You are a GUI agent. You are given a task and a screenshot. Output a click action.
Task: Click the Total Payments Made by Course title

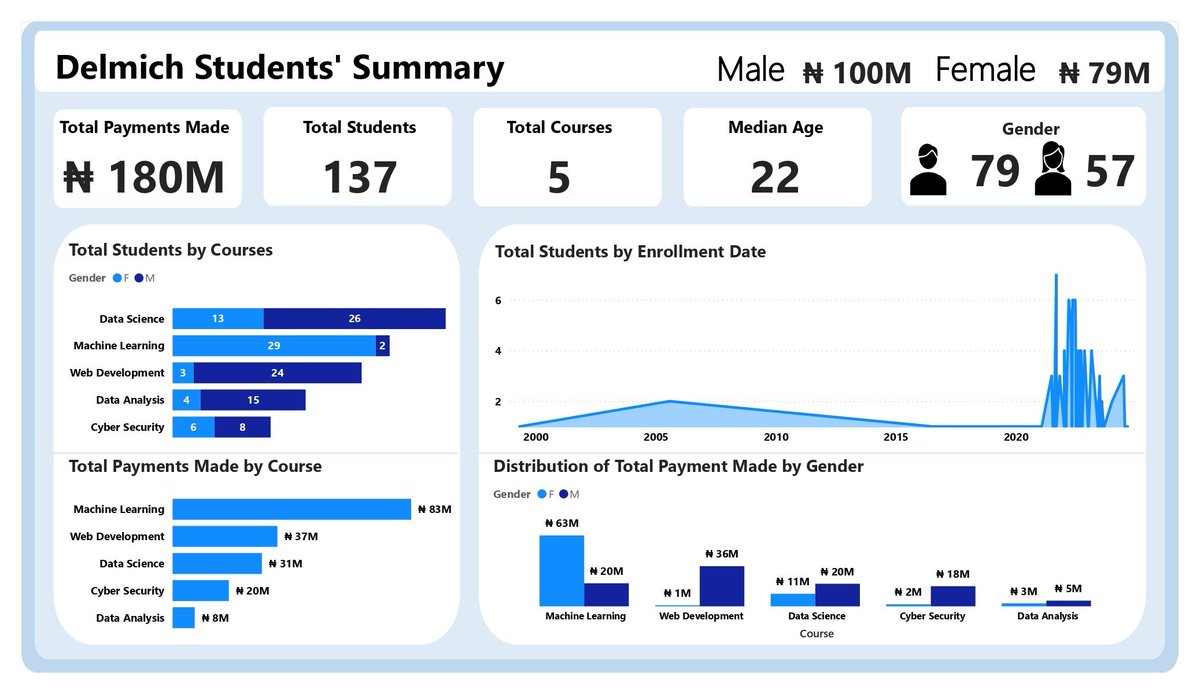point(195,466)
